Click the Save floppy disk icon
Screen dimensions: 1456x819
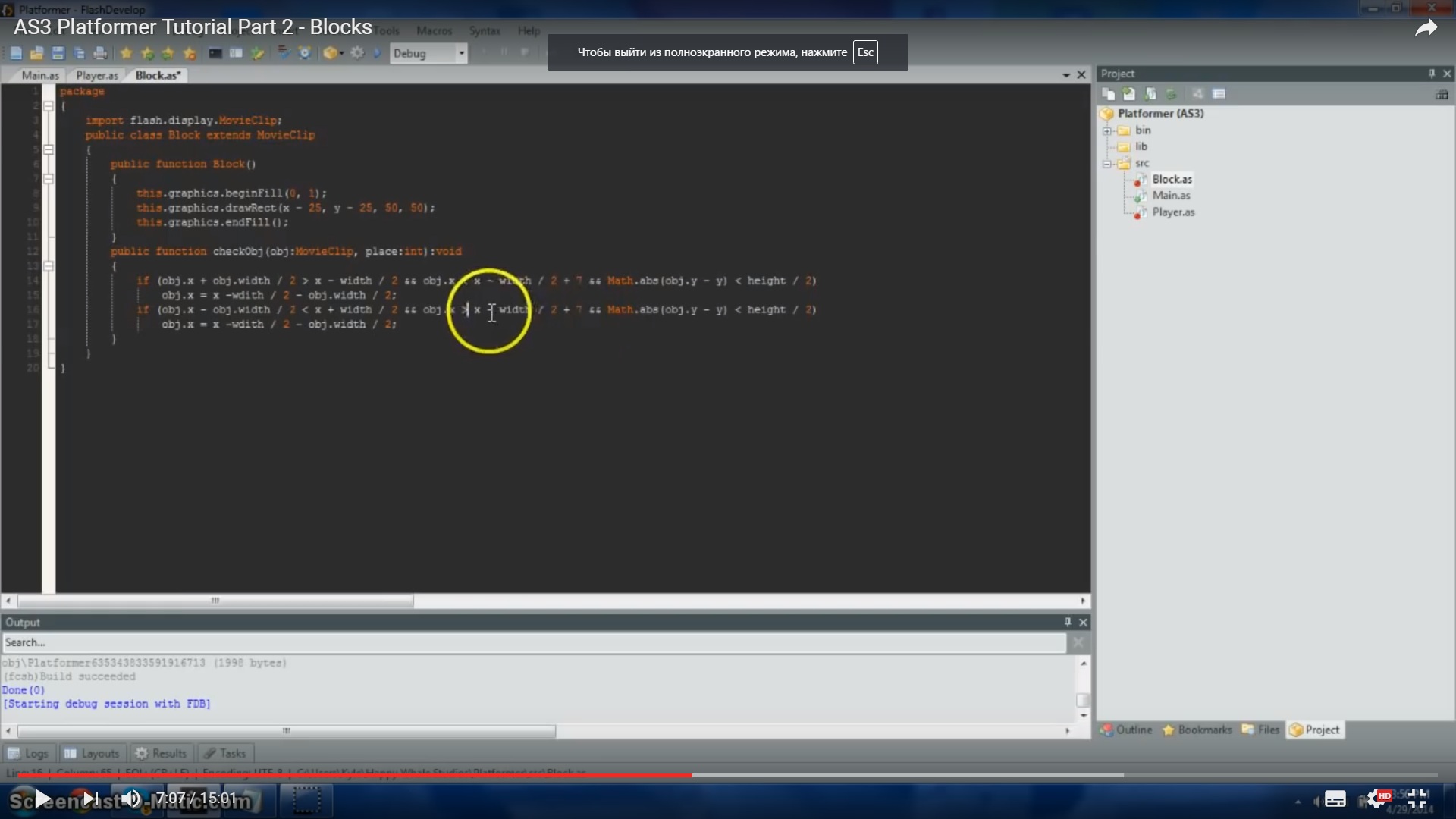click(58, 53)
